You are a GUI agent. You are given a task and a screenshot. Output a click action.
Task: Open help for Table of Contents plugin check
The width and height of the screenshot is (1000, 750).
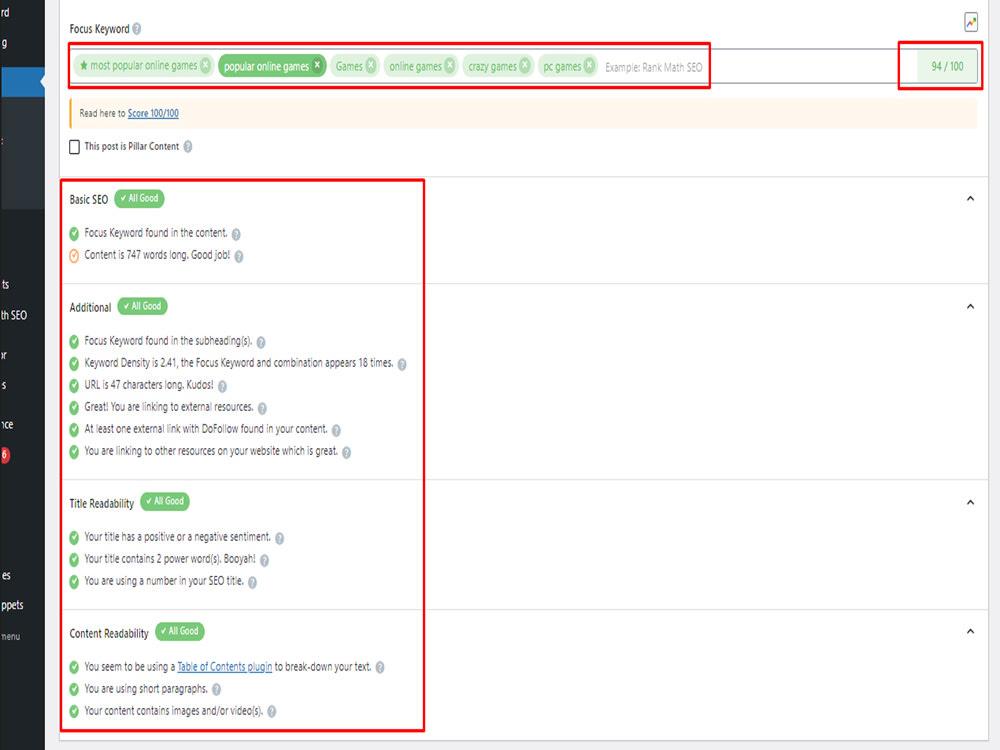point(380,668)
